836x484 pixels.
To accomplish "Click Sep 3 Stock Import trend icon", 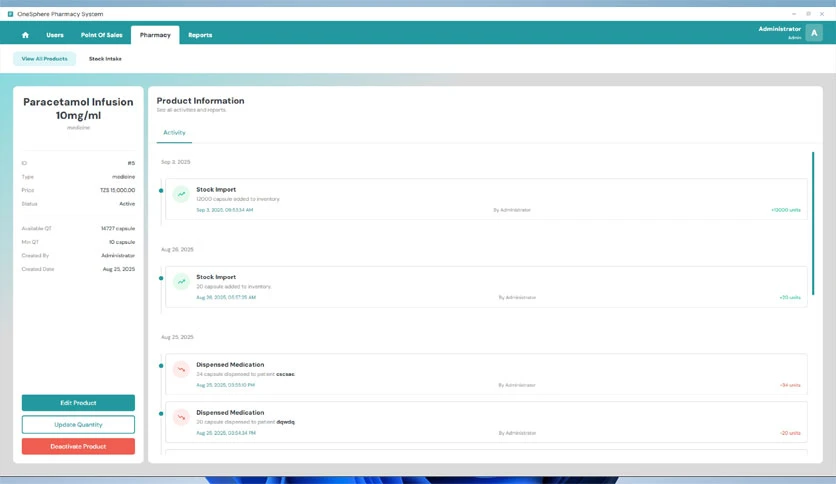I will click(181, 194).
